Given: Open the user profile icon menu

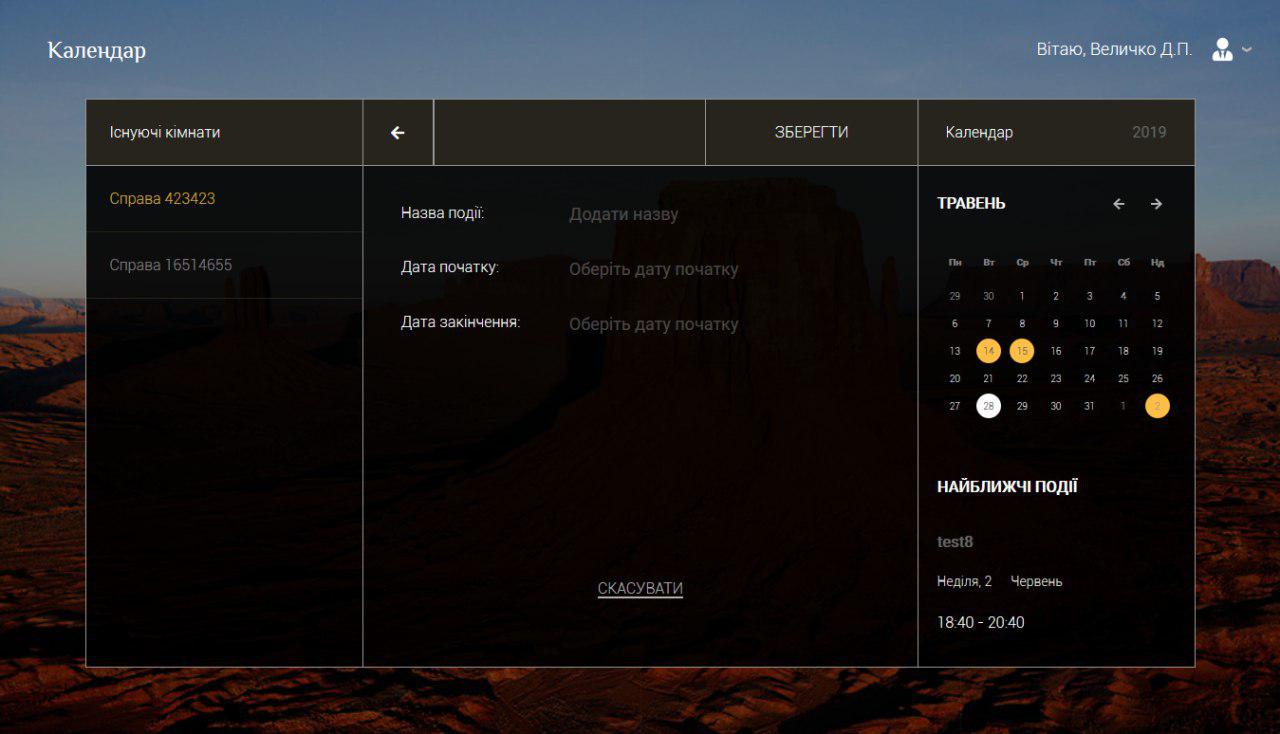Looking at the screenshot, I should point(1222,50).
